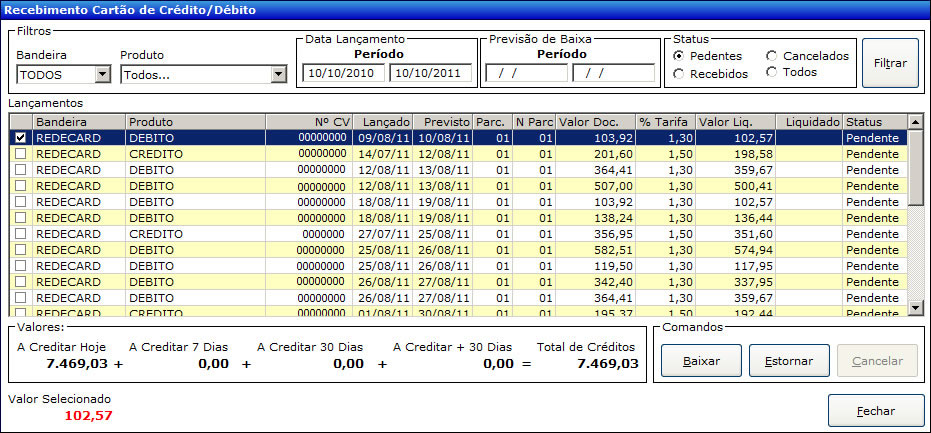
Task: Check the row with Valor Doc. 342,40
Action: [x=21, y=282]
